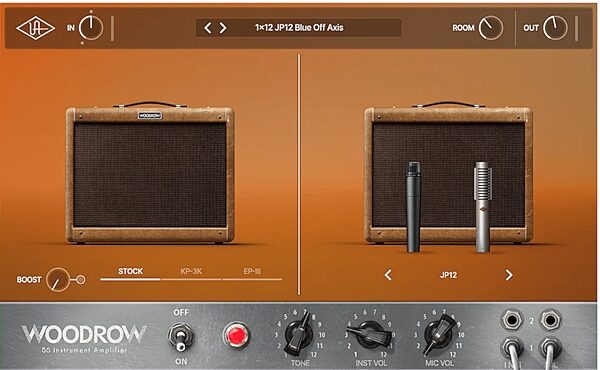The width and height of the screenshot is (600, 370).
Task: Click the JP12 speaker name label
Action: [448, 275]
